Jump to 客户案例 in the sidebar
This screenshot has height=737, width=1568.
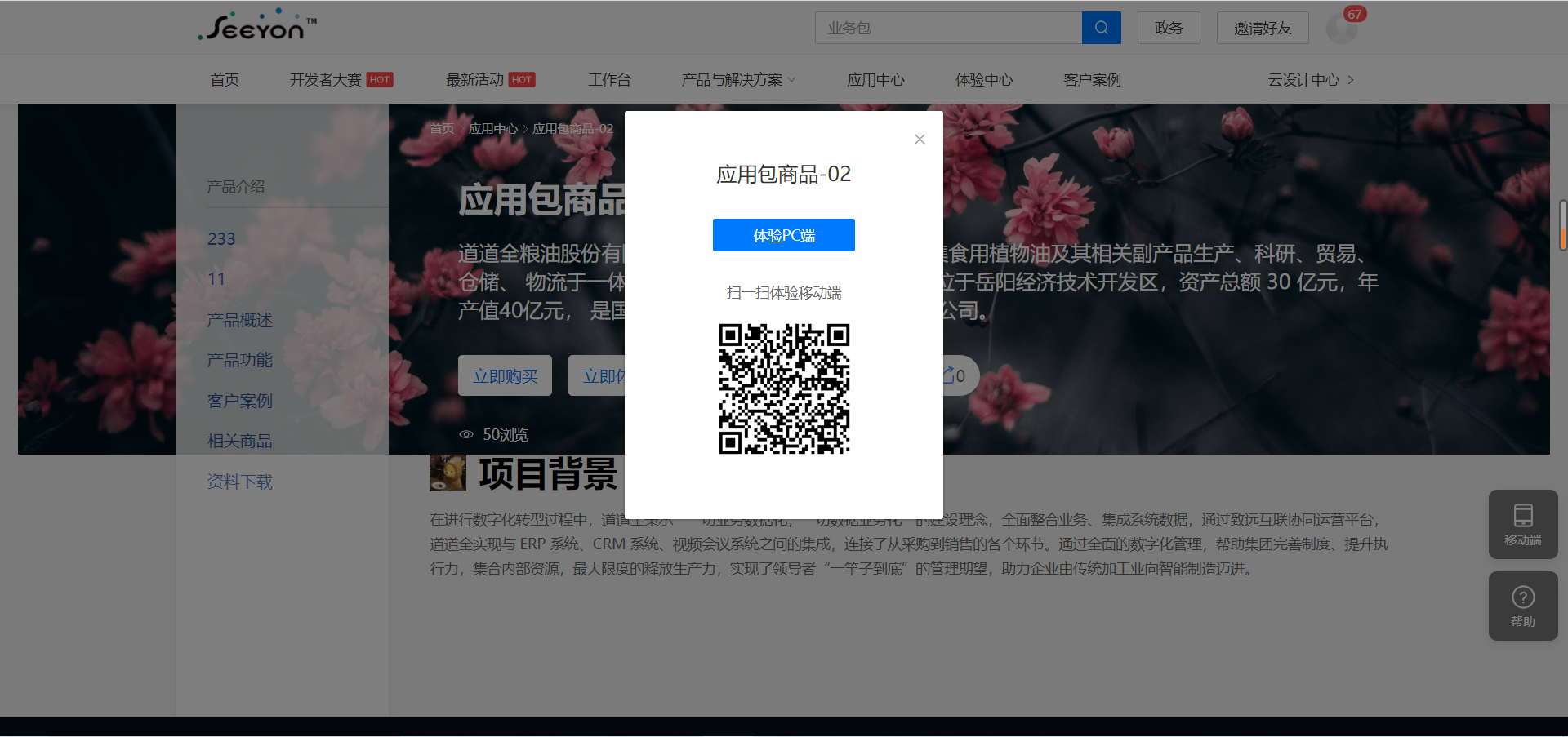(x=239, y=401)
